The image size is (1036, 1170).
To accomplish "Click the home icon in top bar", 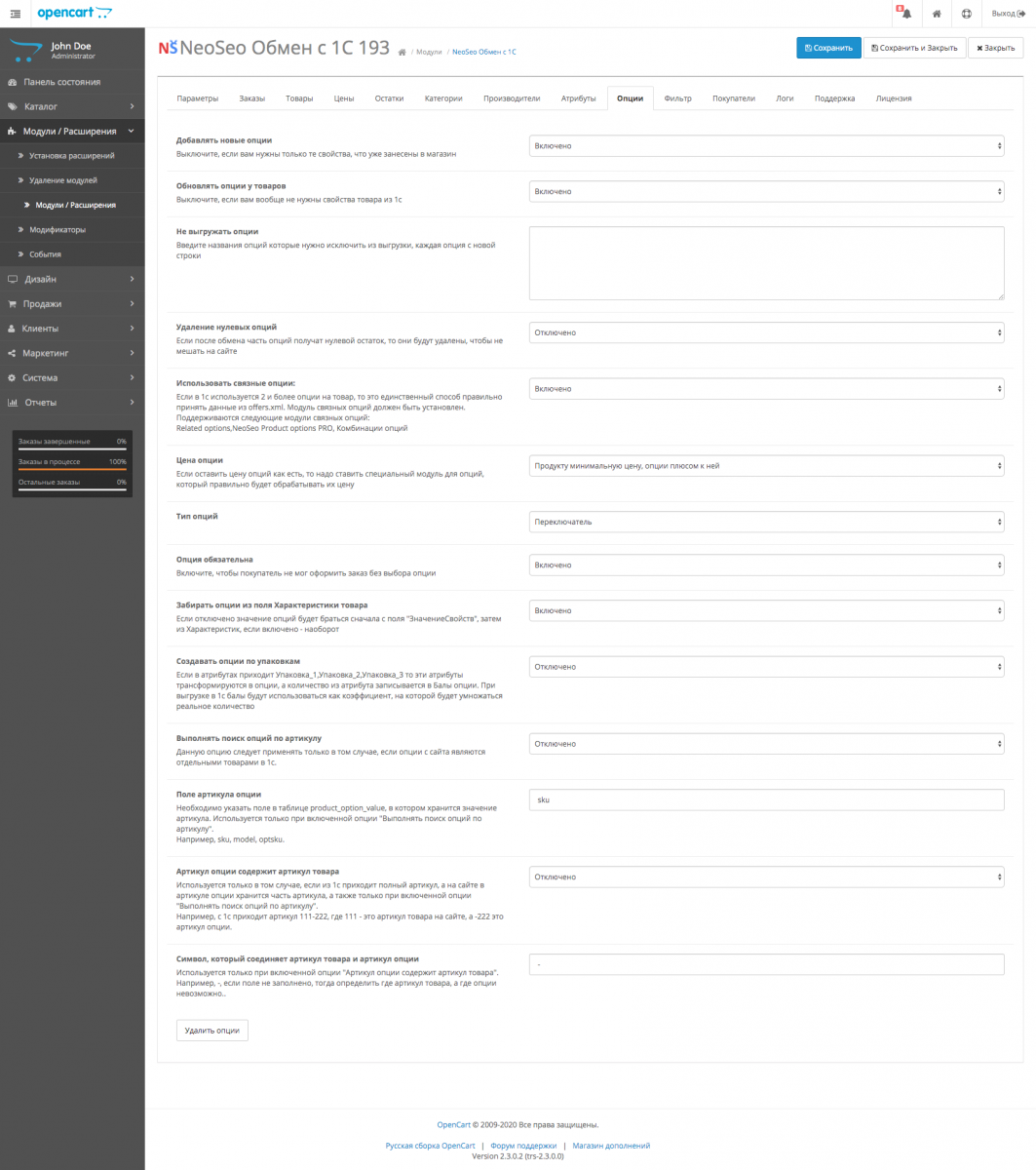I will tap(937, 14).
